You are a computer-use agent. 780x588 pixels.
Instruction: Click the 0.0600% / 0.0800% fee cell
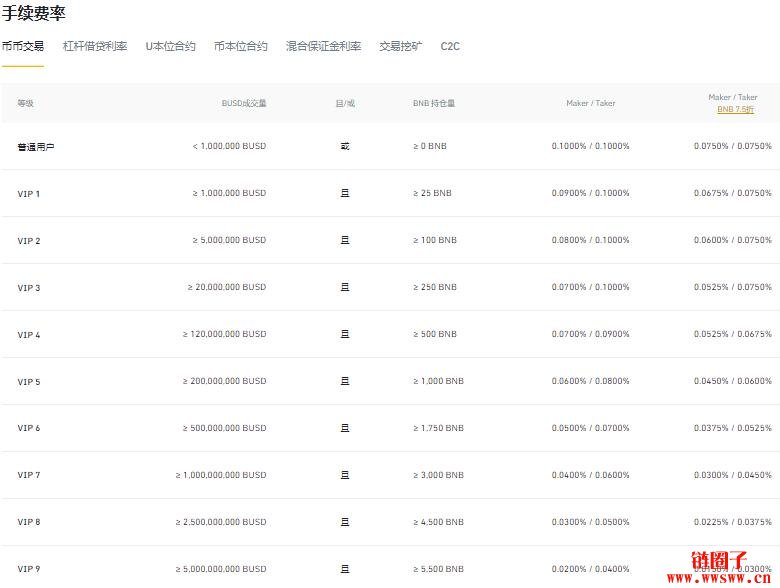pos(590,381)
